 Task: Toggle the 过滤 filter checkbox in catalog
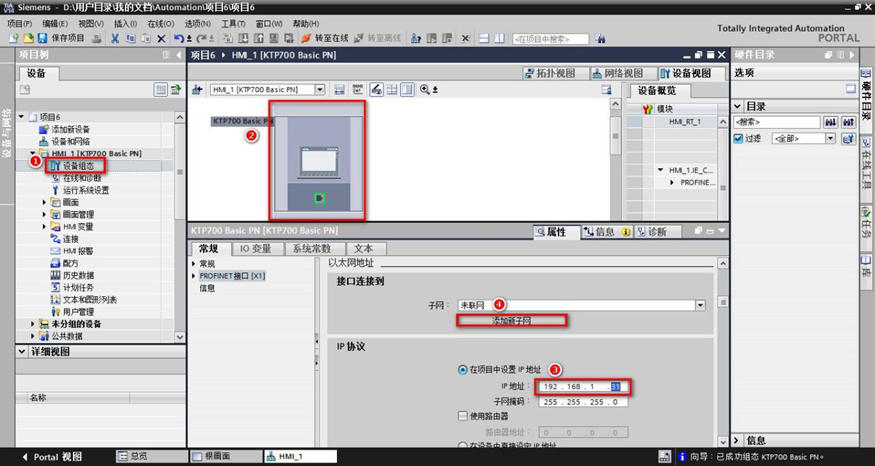coord(738,138)
